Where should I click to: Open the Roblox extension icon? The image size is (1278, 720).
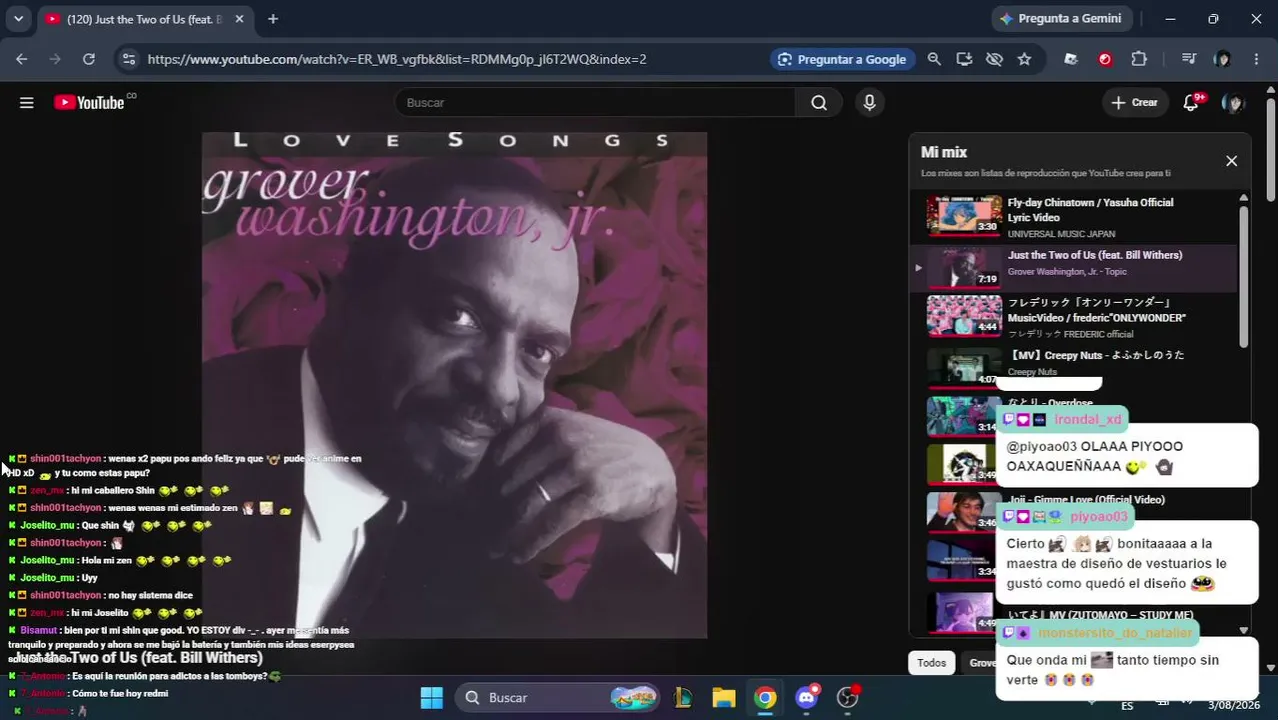point(1071,59)
